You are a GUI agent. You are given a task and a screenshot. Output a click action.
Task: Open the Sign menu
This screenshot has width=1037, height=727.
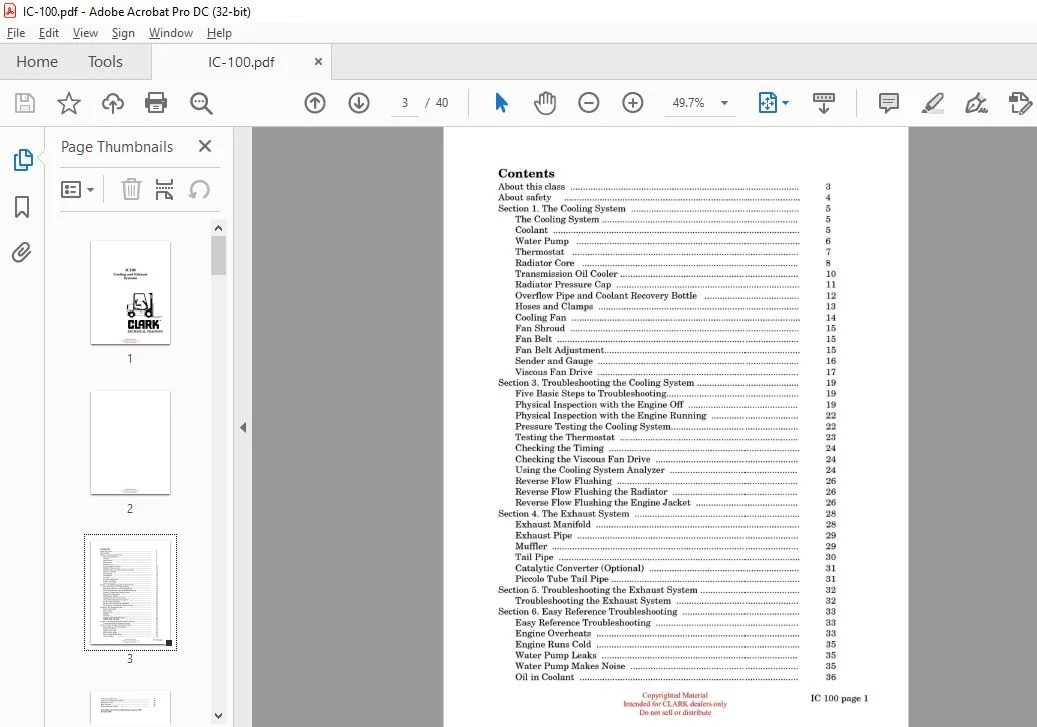tap(123, 33)
